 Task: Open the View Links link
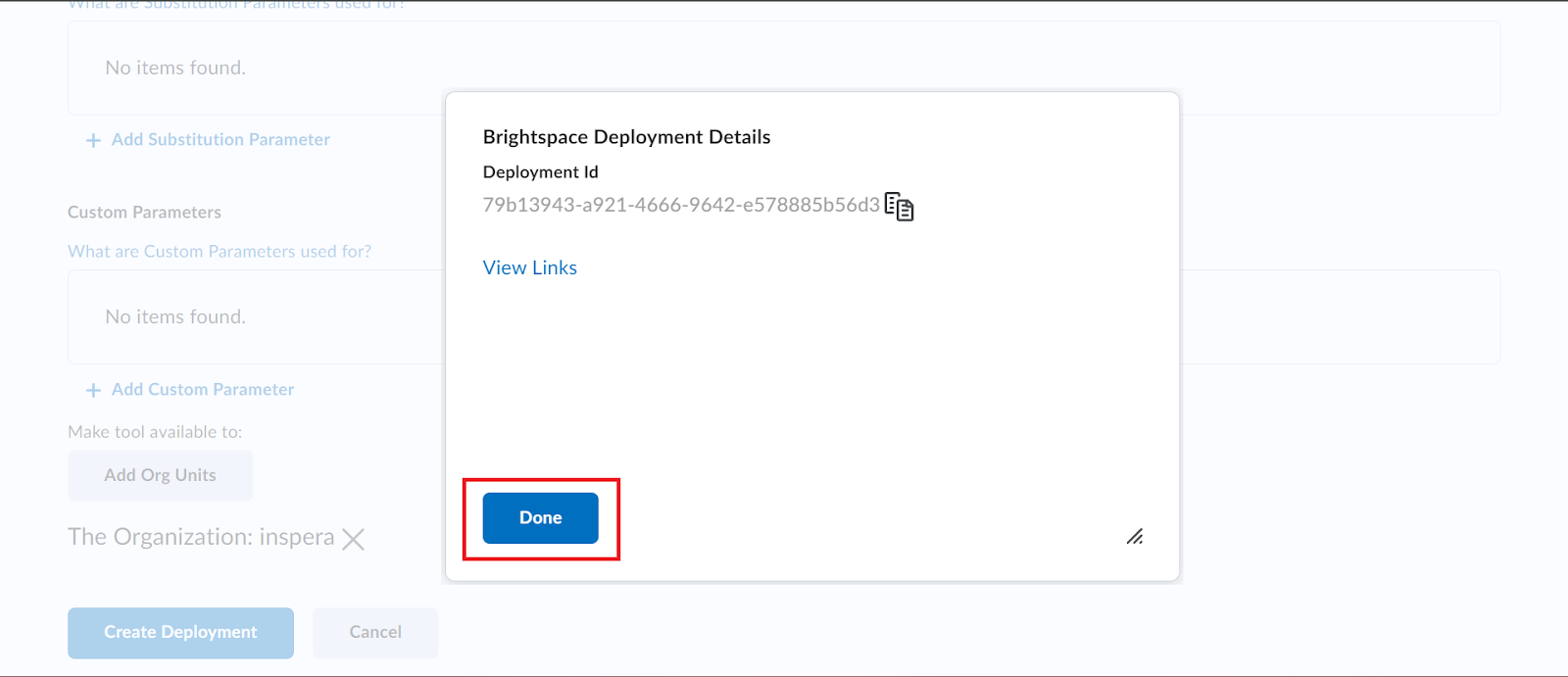[530, 267]
